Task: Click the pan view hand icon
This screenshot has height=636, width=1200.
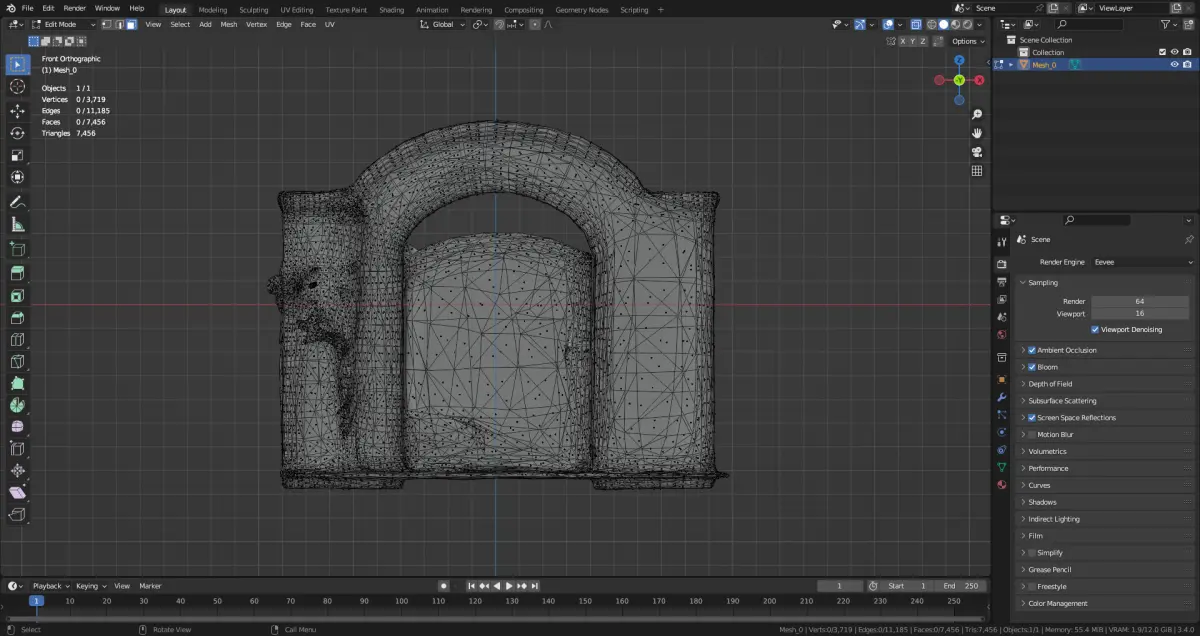Action: point(977,133)
